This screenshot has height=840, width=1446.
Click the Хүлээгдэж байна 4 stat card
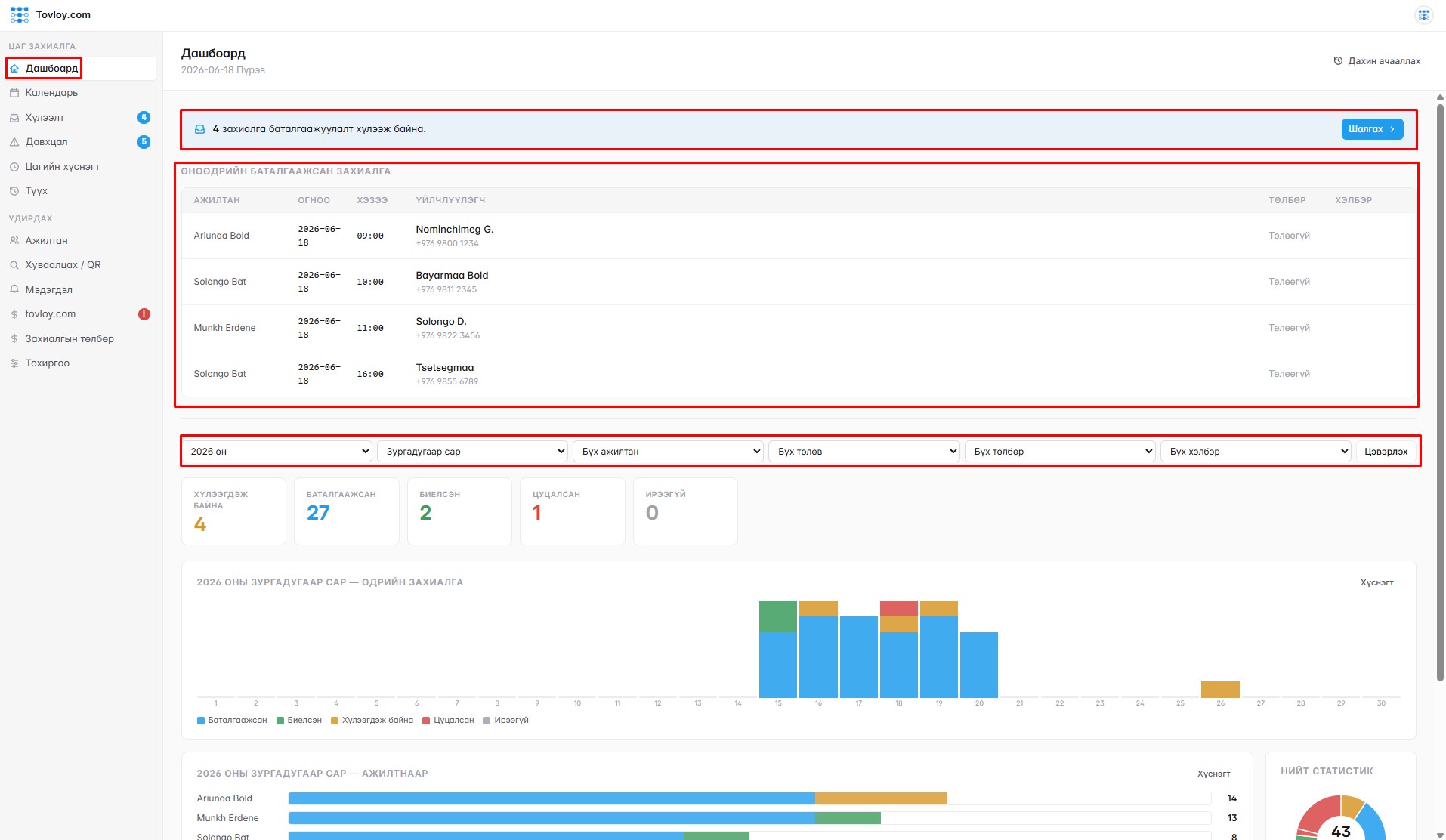(233, 511)
